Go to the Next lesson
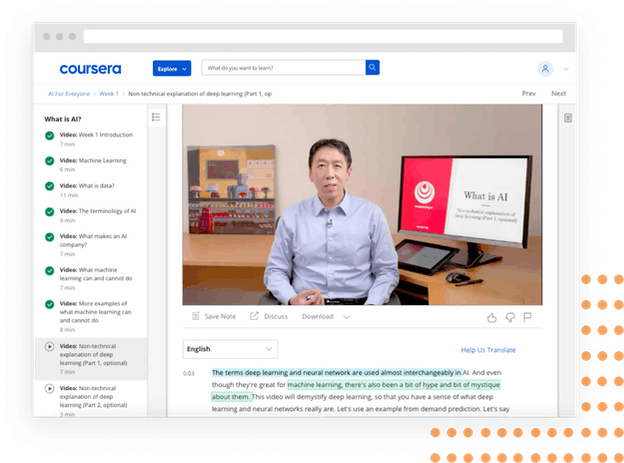This screenshot has height=463, width=624. tap(558, 94)
